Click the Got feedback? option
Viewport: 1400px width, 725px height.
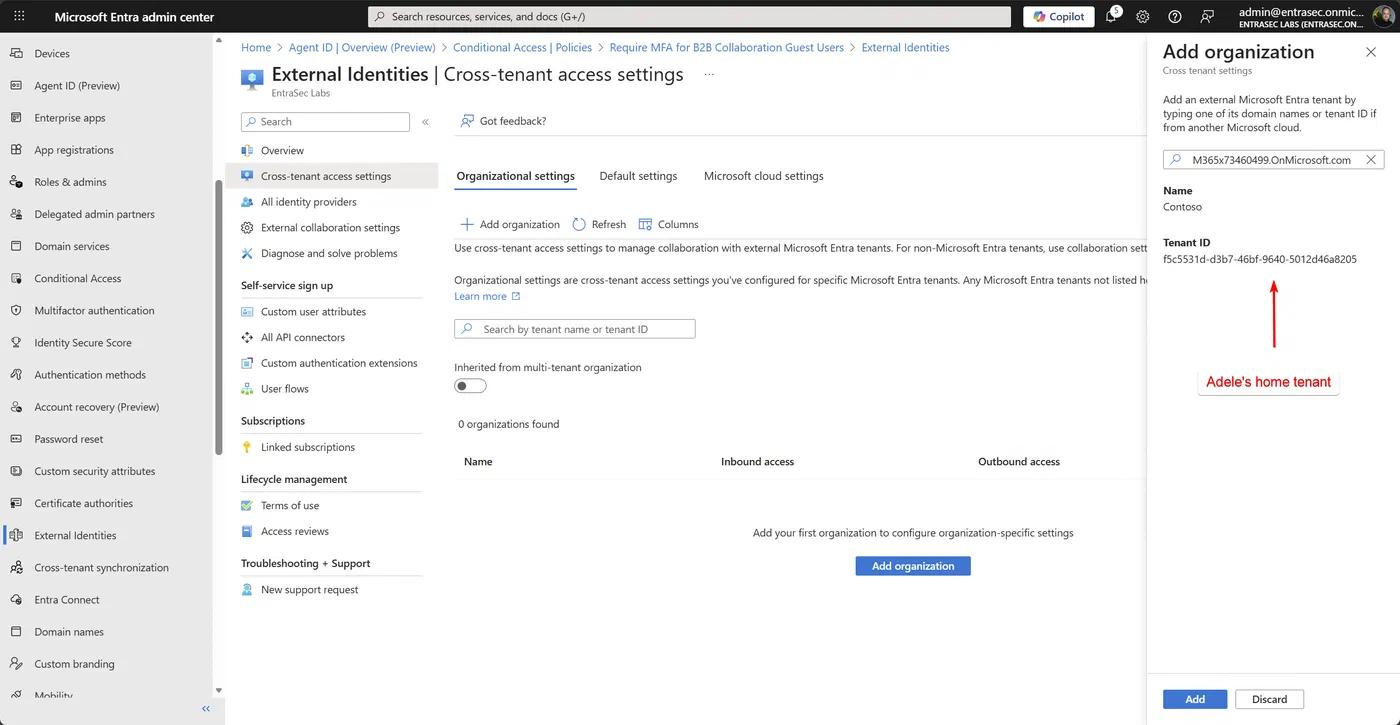(503, 121)
